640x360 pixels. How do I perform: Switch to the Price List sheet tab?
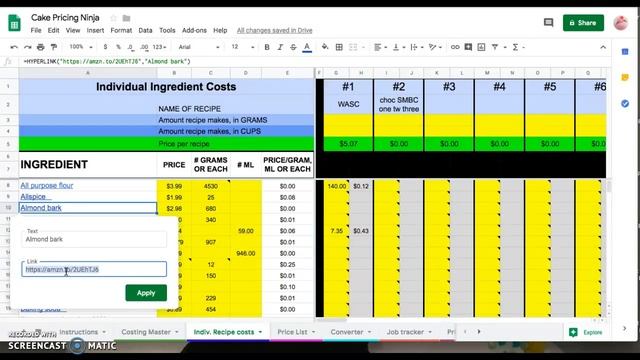(x=292, y=332)
